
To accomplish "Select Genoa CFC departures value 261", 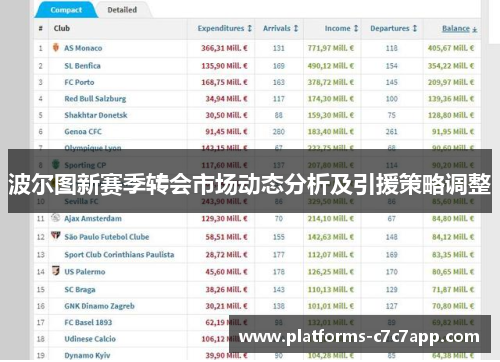I will click(x=392, y=132).
